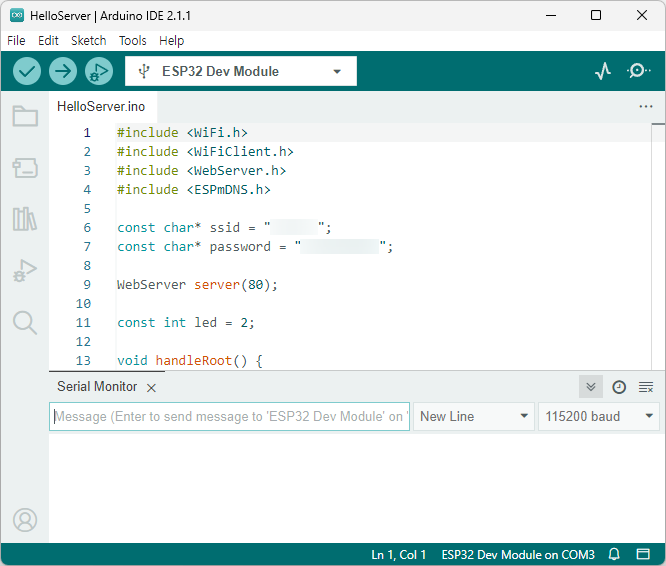Click code line '#include <WiFi.h>'
This screenshot has width=666, height=566.
pyautogui.click(x=182, y=133)
